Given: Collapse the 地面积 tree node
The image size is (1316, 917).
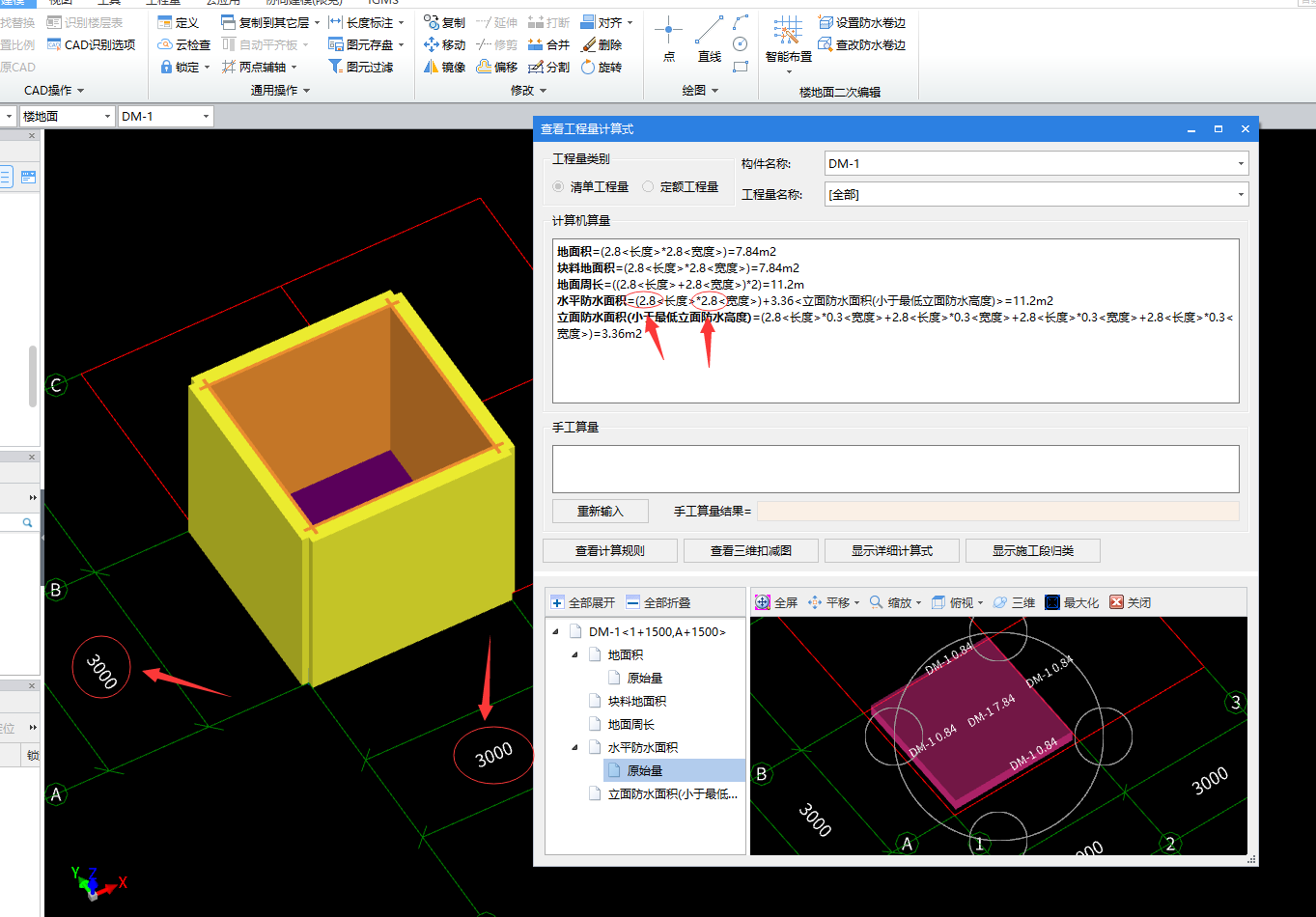Looking at the screenshot, I should 575,654.
